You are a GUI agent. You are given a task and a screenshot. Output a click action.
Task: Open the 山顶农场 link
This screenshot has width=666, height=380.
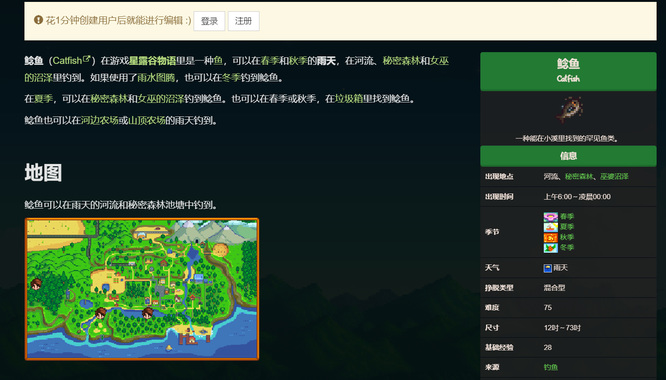tap(147, 121)
